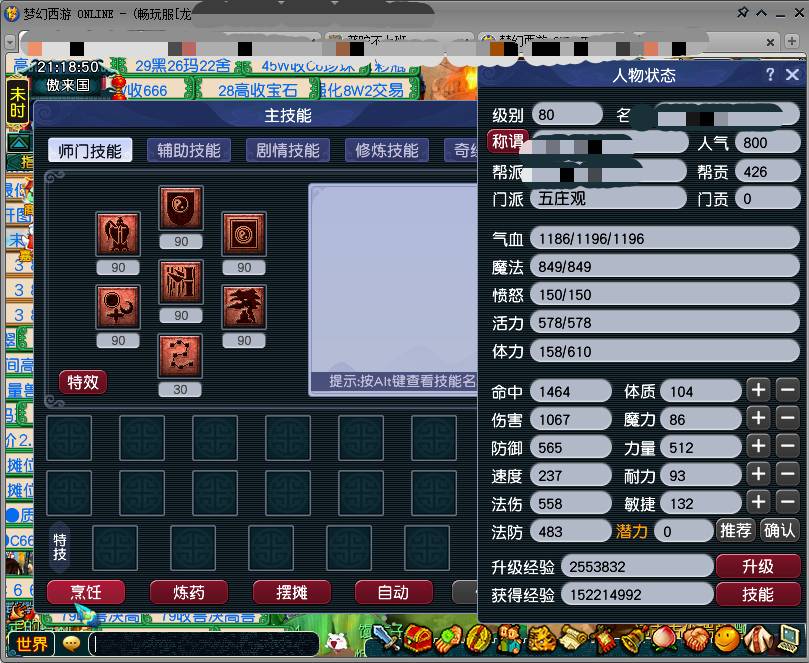Click the upward caret icon in title bar
809x663 pixels.
click(762, 12)
